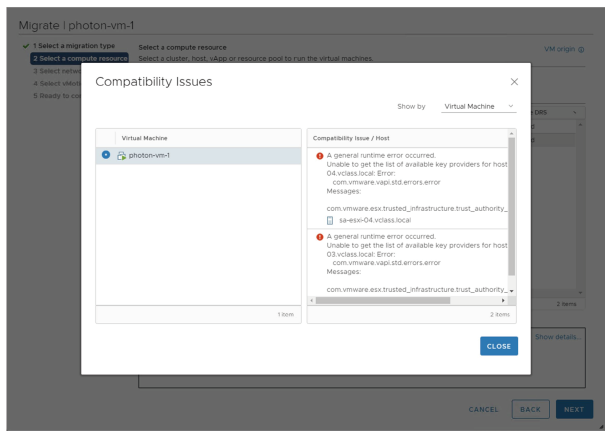Click step 4 Select vMotion priority in wizard
The height and width of the screenshot is (438, 612).
pyautogui.click(x=57, y=83)
